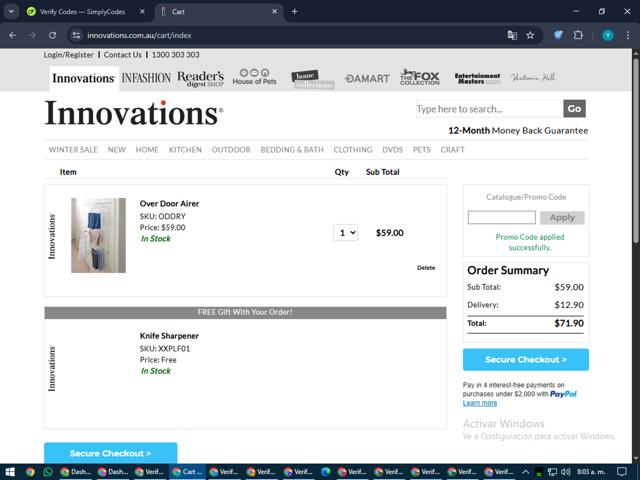Open the Victoria Hill brand logo

[x=533, y=77]
